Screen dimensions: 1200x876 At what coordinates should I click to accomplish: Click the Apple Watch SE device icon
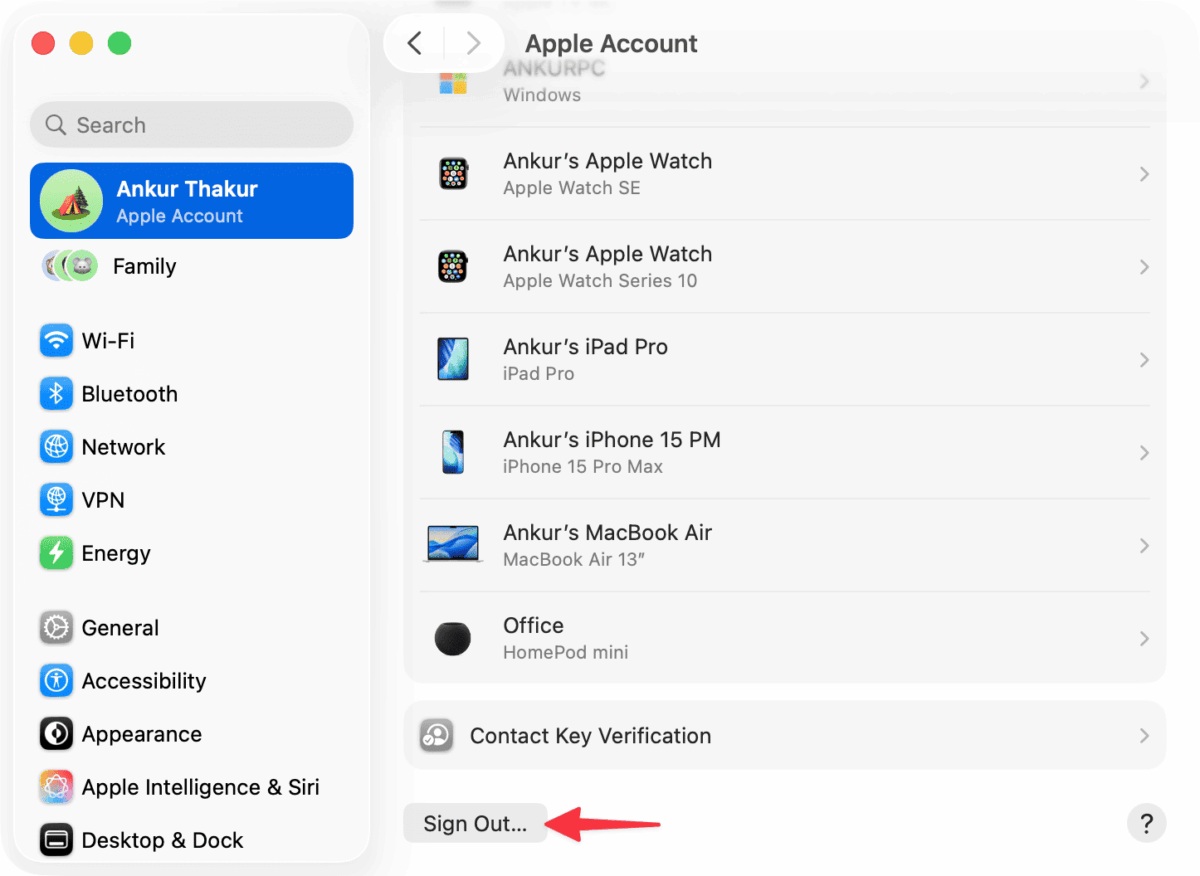tap(453, 174)
